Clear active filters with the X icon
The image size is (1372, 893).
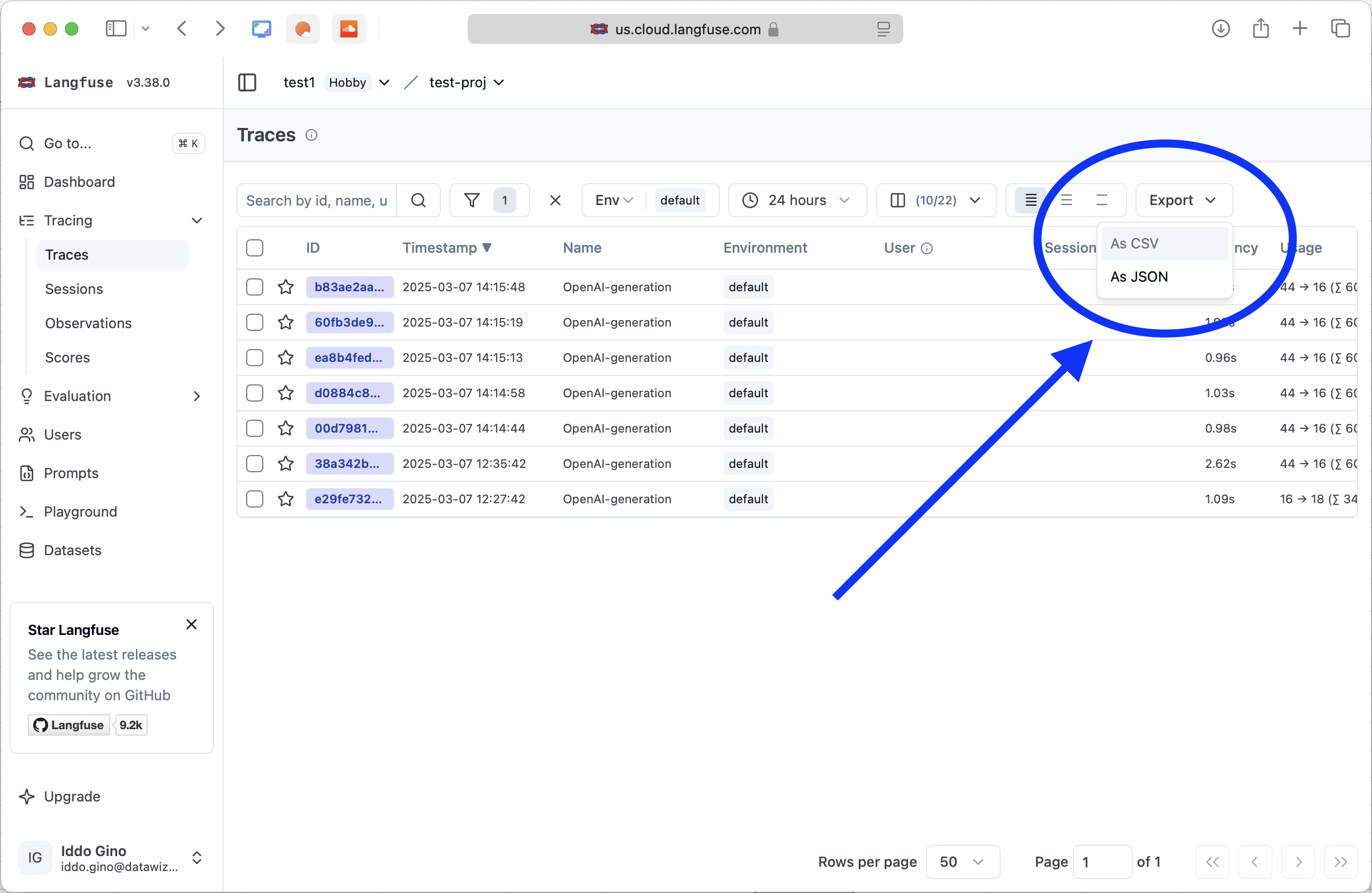point(554,200)
